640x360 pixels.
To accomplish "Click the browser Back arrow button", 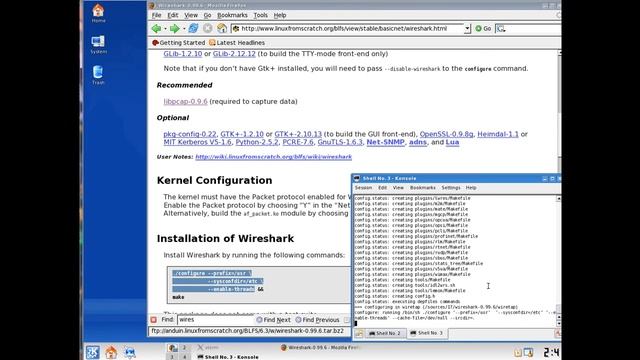I will click(156, 29).
